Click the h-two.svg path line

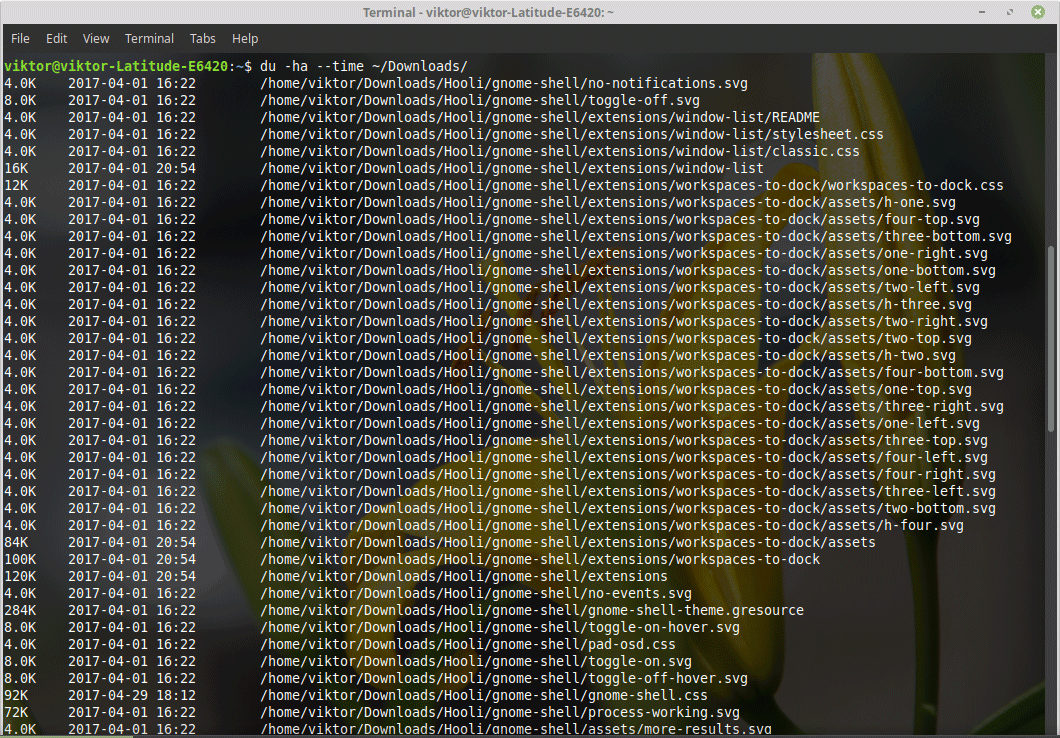[608, 355]
